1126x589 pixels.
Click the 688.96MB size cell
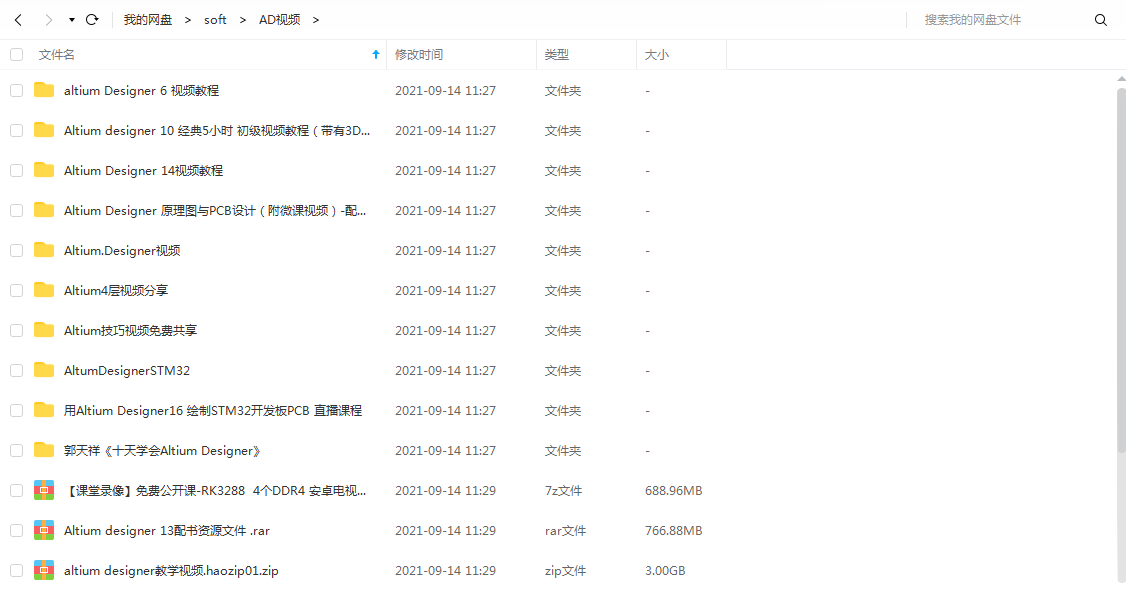[x=674, y=491]
